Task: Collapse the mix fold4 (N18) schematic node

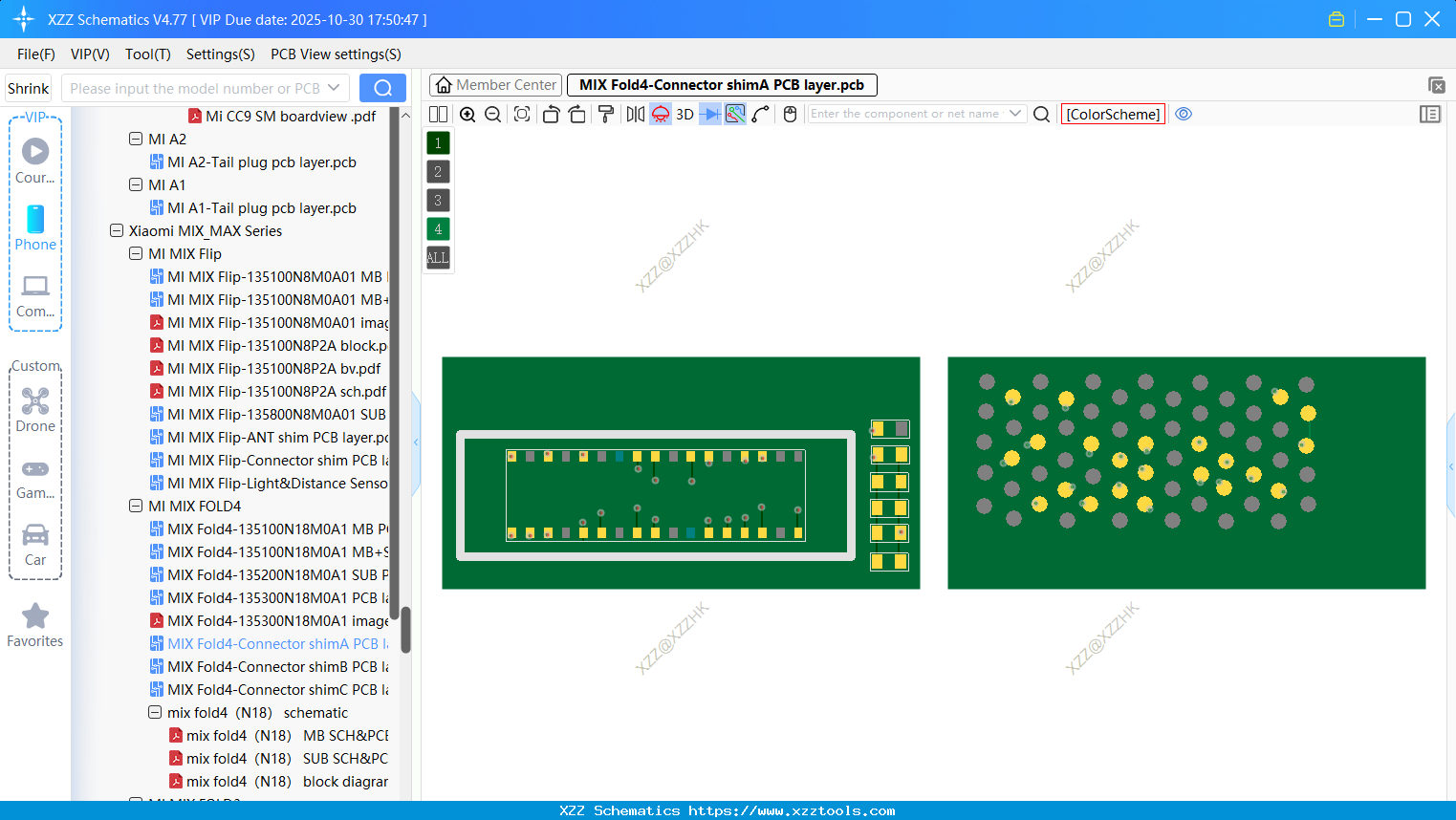Action: (155, 712)
